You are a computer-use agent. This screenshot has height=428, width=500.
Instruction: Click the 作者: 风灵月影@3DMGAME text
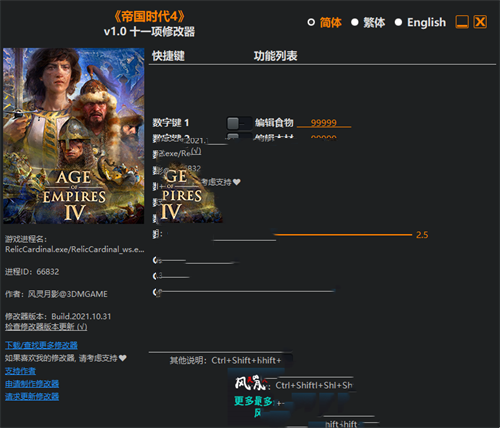click(x=56, y=294)
